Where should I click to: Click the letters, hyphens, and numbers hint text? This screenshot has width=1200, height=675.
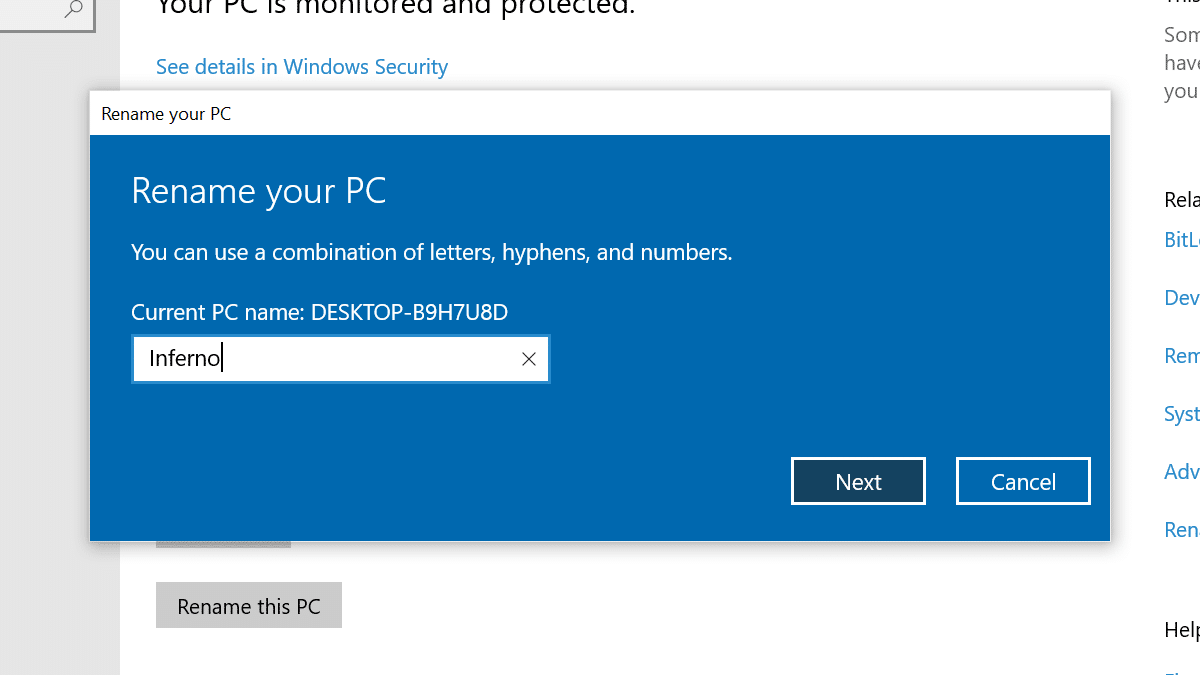coord(431,252)
